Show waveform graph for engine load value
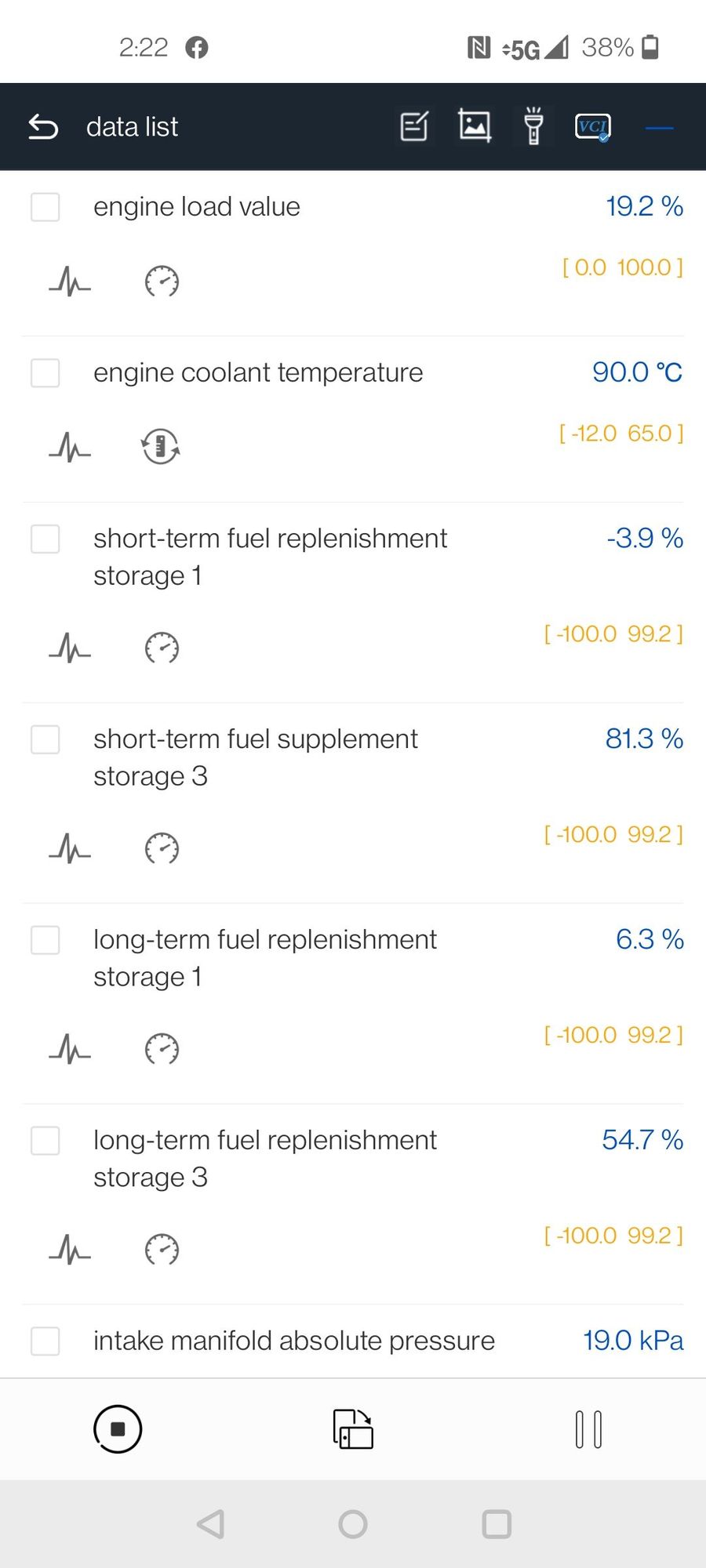Image resolution: width=706 pixels, height=1568 pixels. [70, 281]
